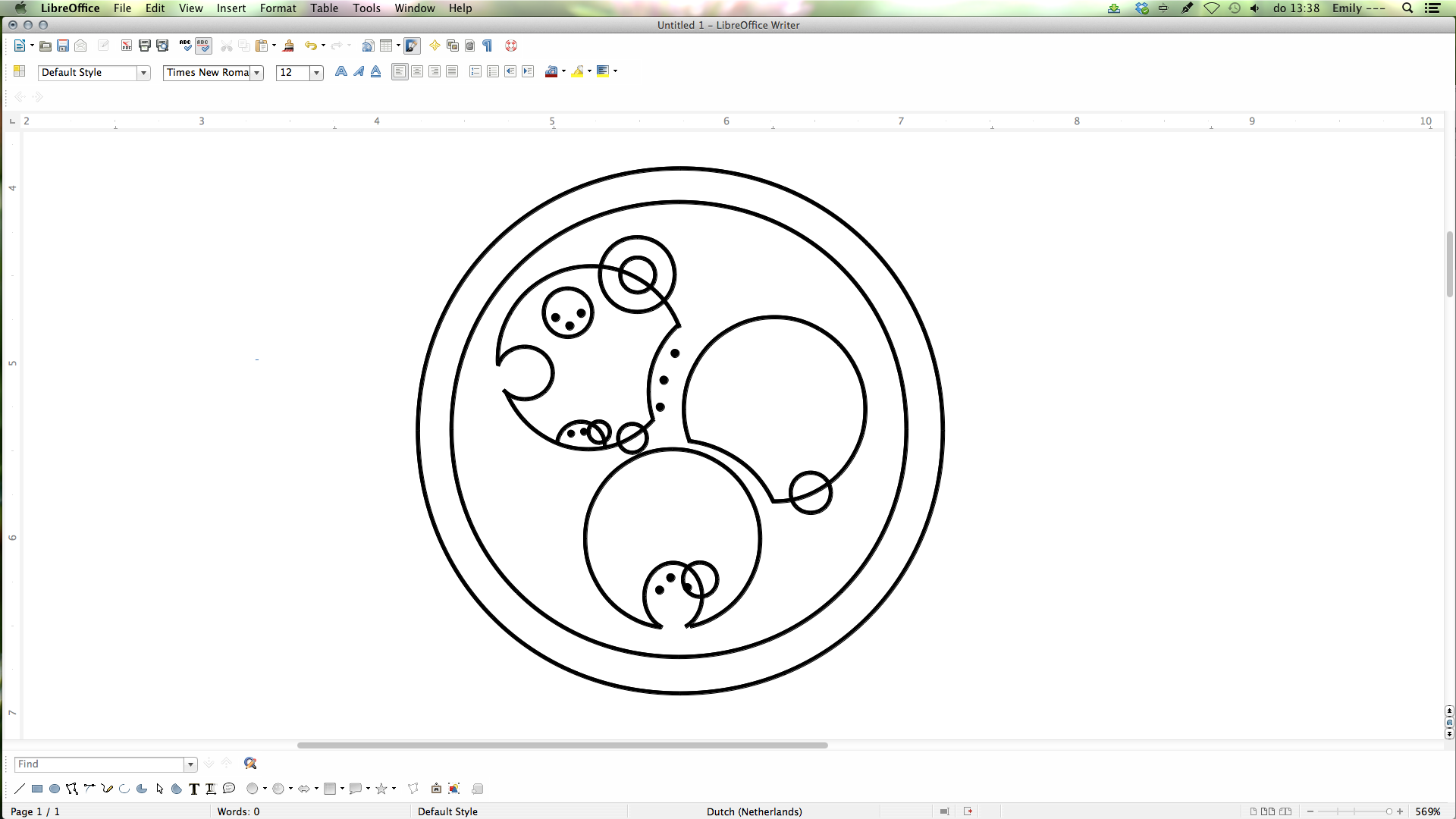This screenshot has height=819, width=1456.
Task: Toggle underline text formatting
Action: tap(376, 71)
